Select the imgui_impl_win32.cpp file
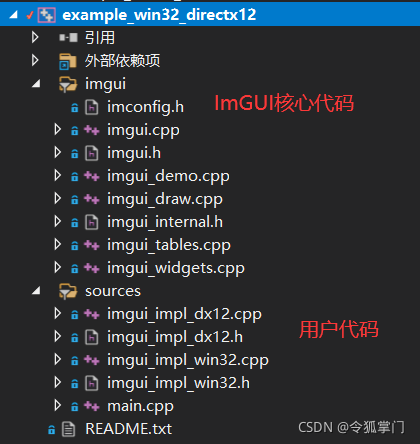Viewport: 420px width, 444px height. tap(188, 361)
